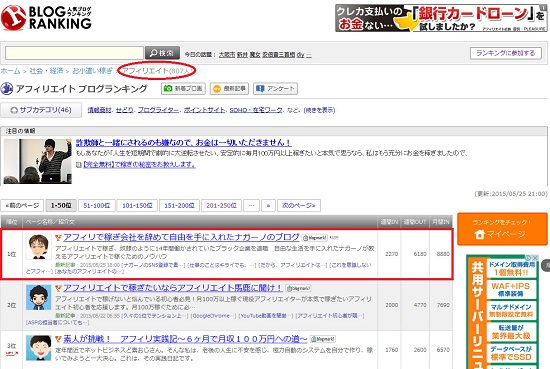The image size is (550, 369).
Task: Open the アンケート survey icon button
Action: tap(275, 88)
